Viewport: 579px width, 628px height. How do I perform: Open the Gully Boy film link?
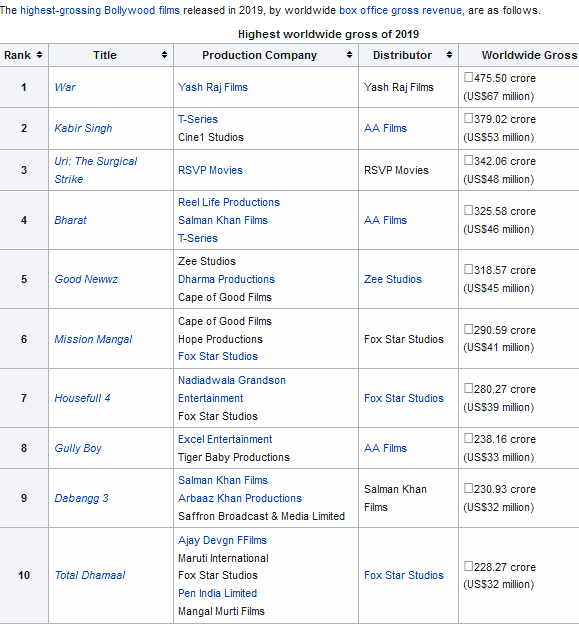coord(78,448)
